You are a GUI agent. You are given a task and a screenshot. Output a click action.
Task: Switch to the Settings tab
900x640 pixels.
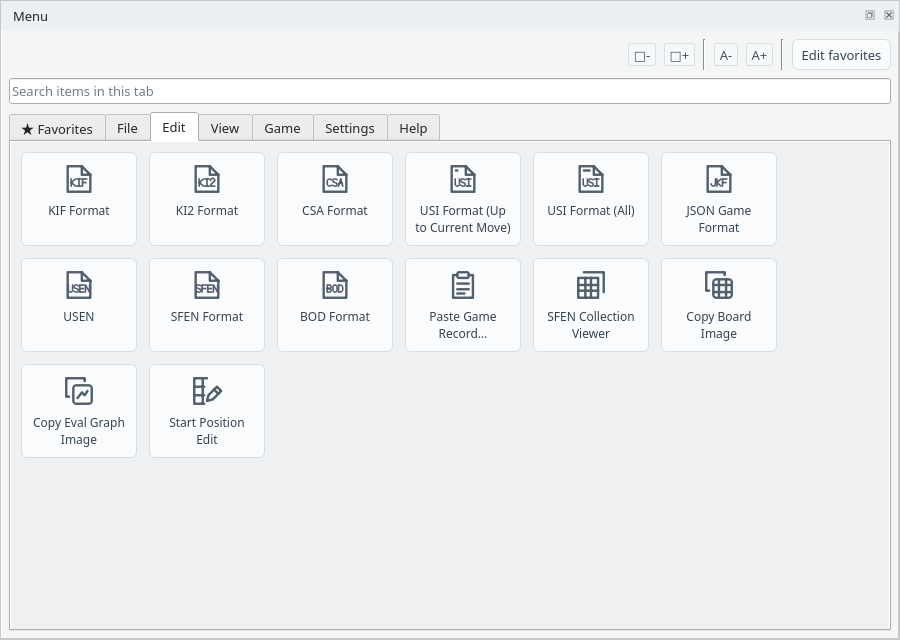click(x=350, y=128)
